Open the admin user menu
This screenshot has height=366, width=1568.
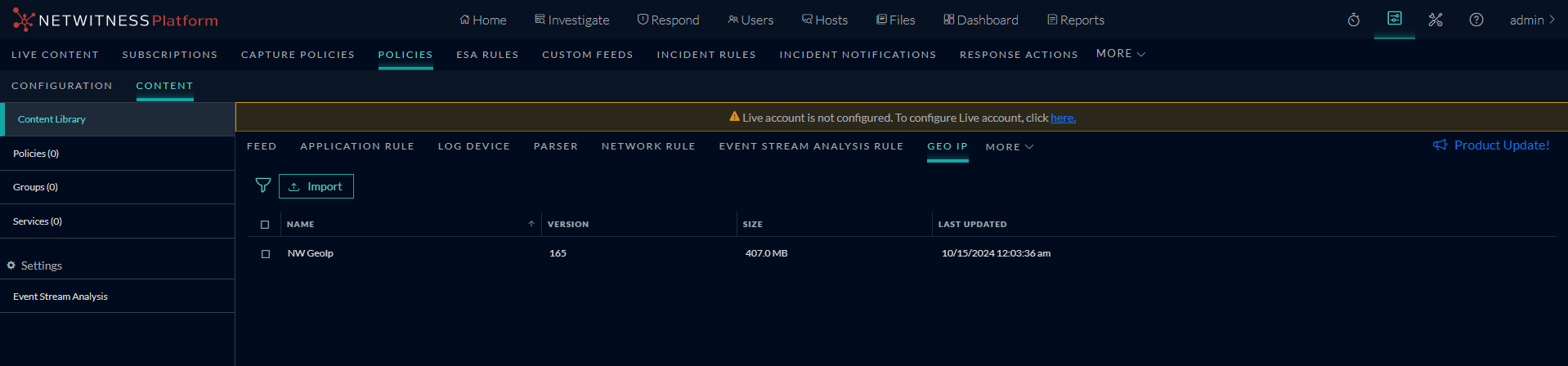pos(1532,20)
